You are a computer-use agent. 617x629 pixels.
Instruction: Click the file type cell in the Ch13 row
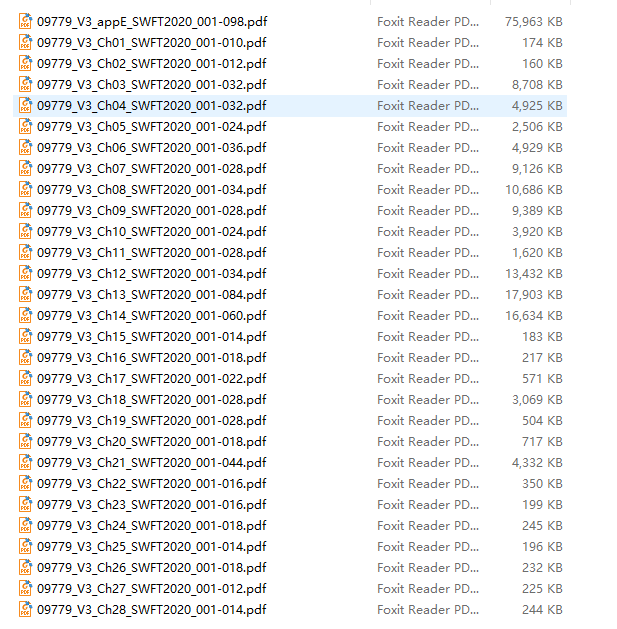point(428,294)
